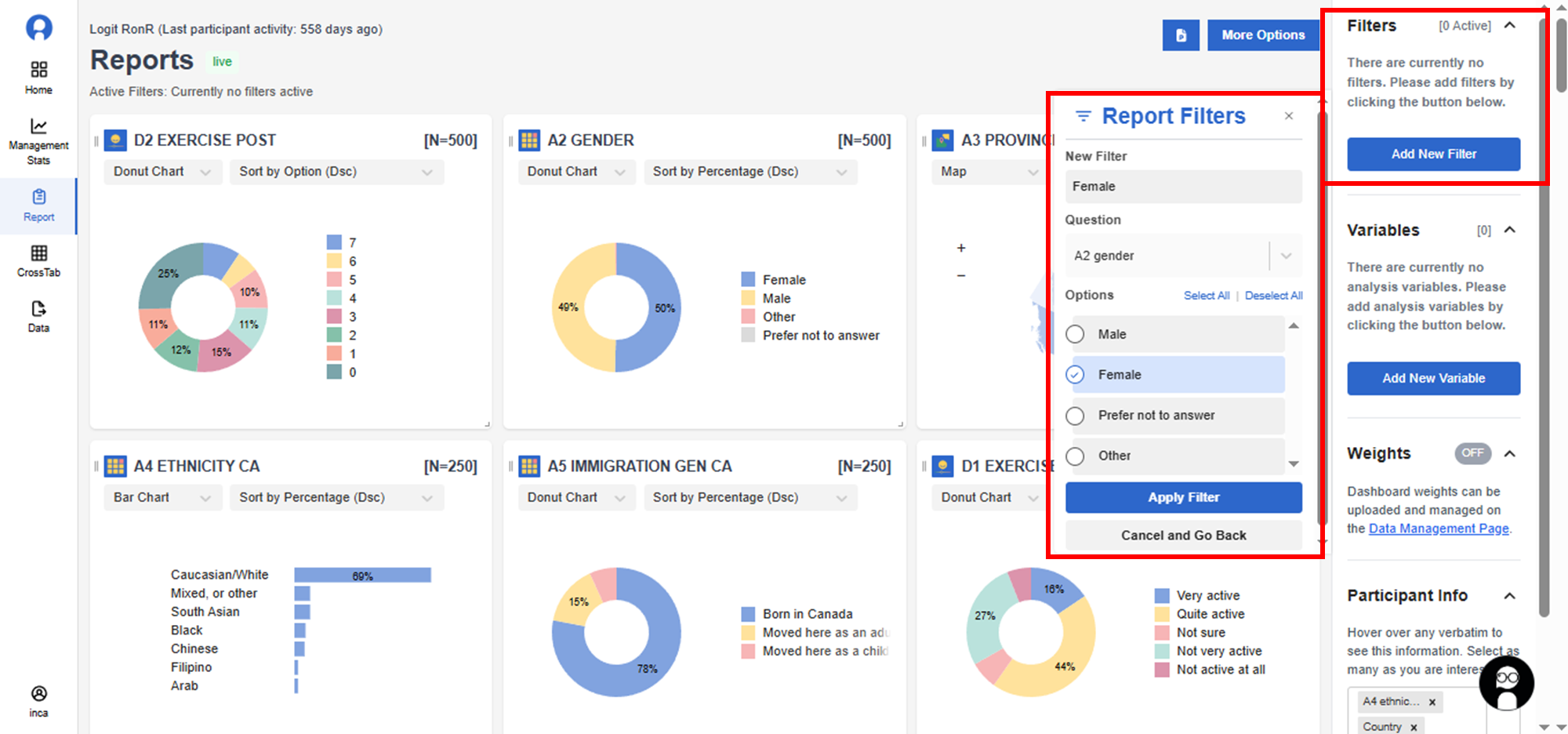Click the Female blue legend swatch
This screenshot has height=734, width=1568.
coord(748,280)
